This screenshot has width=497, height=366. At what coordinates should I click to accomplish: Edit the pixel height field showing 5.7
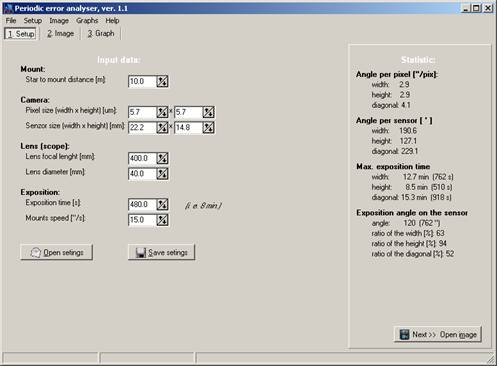(188, 112)
